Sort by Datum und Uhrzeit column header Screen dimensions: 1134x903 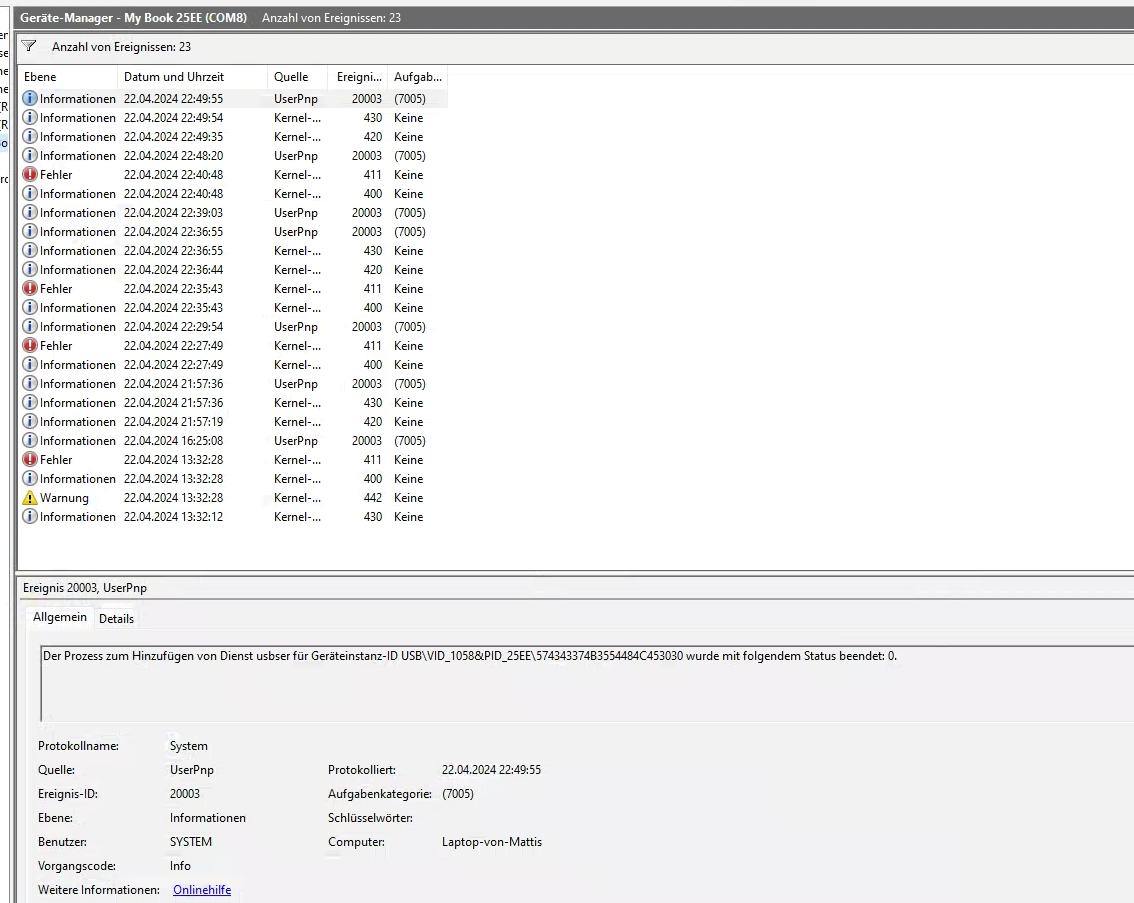tap(192, 77)
